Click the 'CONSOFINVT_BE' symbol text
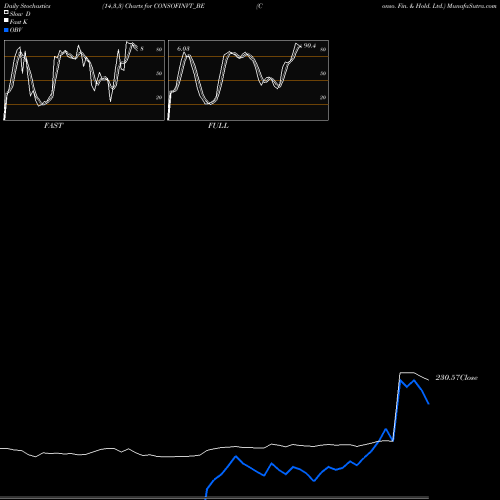Viewport: 500px width, 500px height. pyautogui.click(x=179, y=6)
